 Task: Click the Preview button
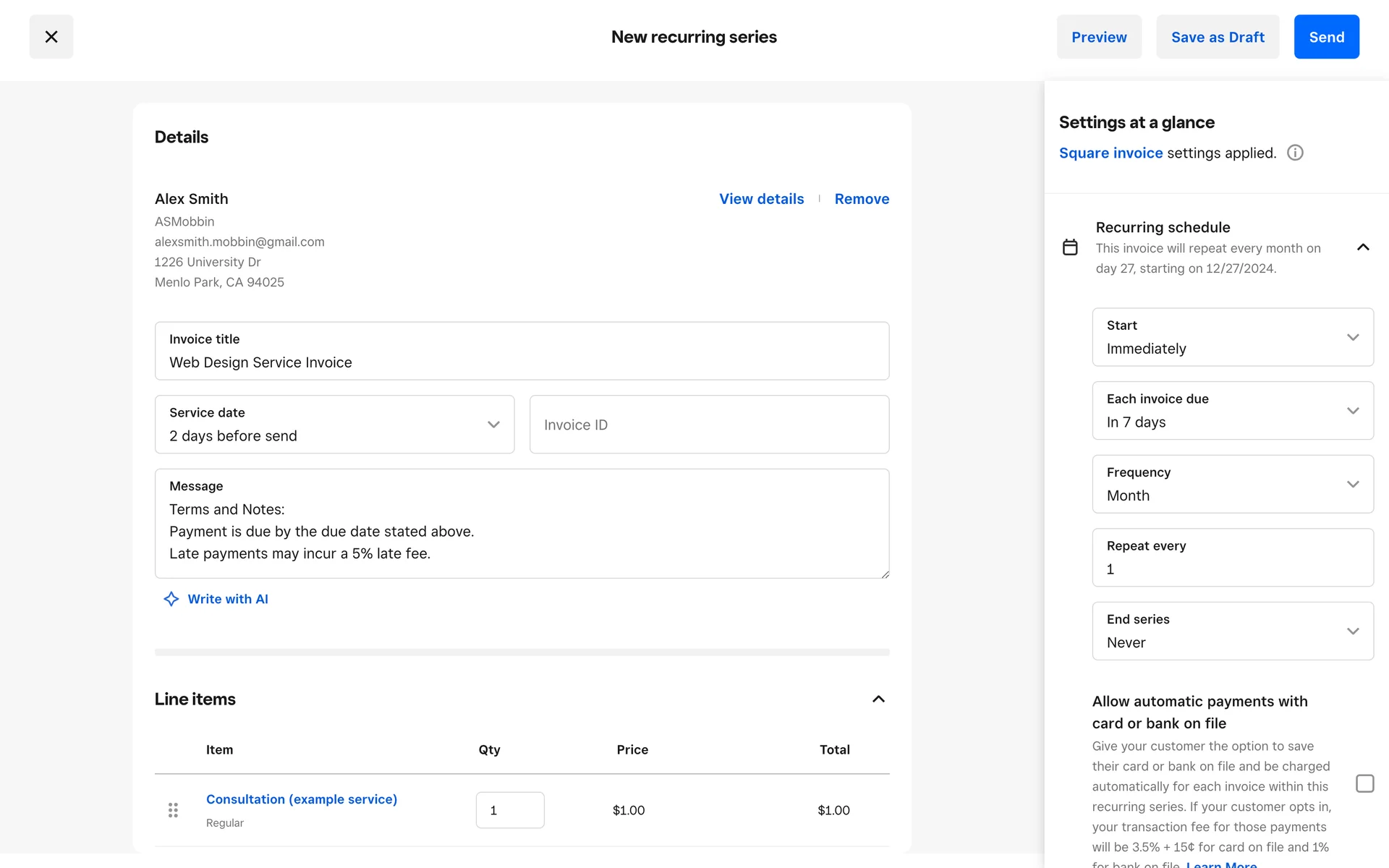(1098, 37)
